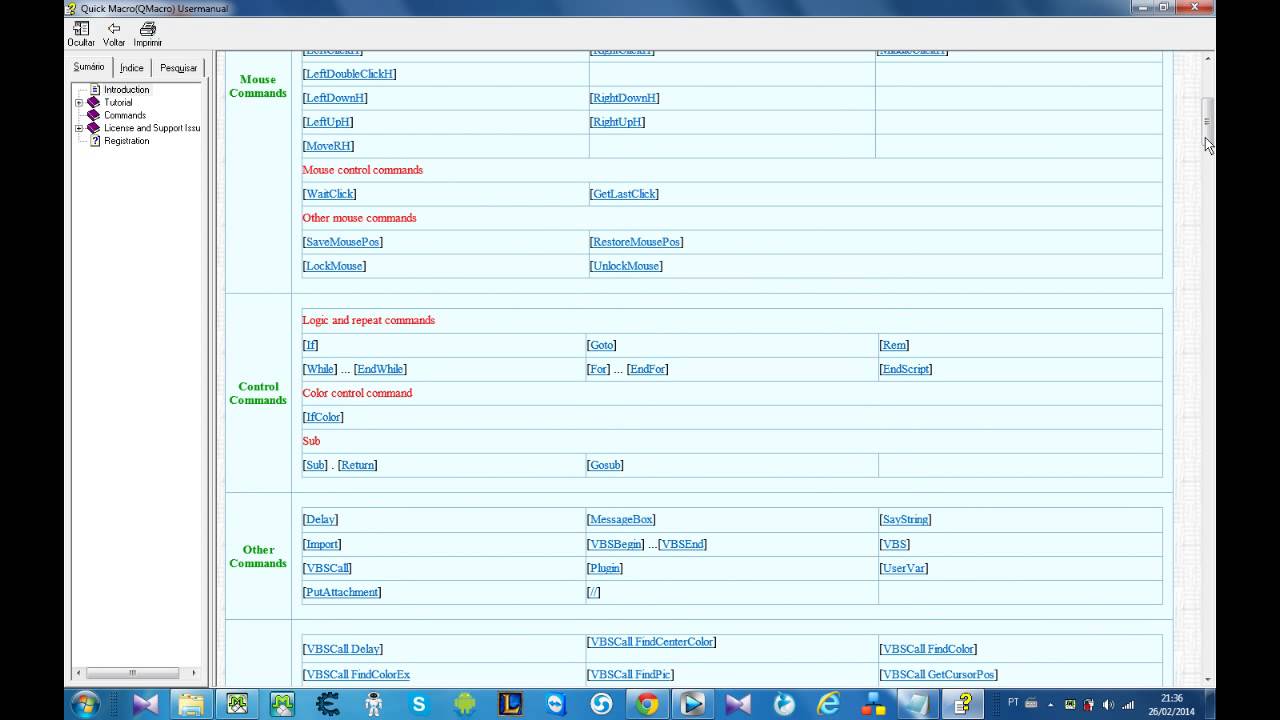
Task: Open the Gosub command link
Action: pos(605,465)
